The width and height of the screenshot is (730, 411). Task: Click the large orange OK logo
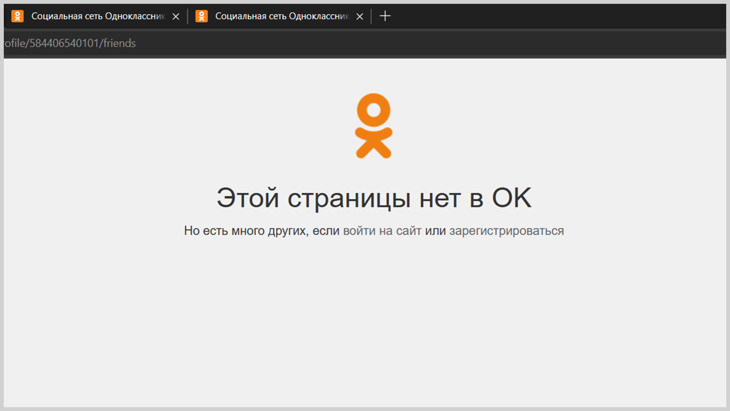pyautogui.click(x=373, y=126)
